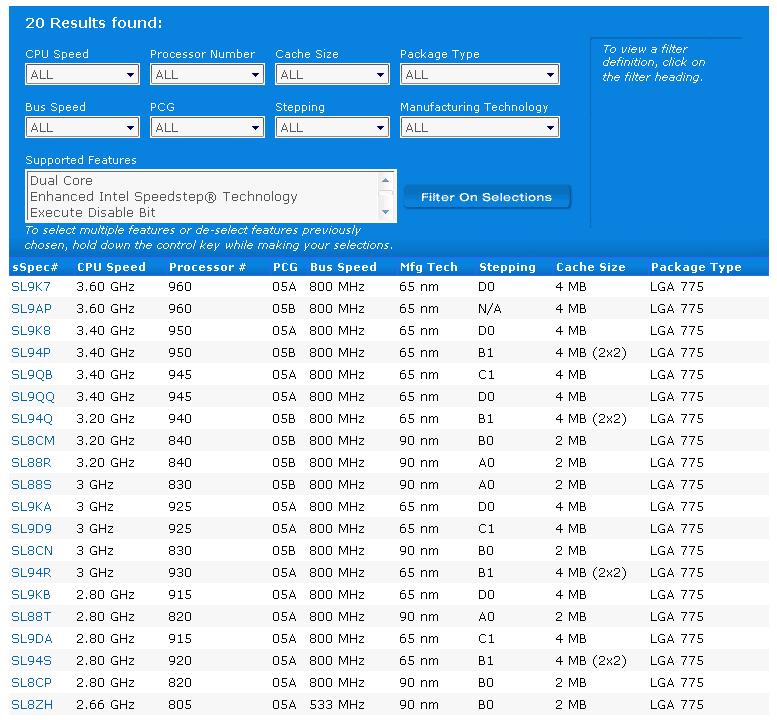
Task: Click the Stepping filter heading
Action: tap(300, 107)
